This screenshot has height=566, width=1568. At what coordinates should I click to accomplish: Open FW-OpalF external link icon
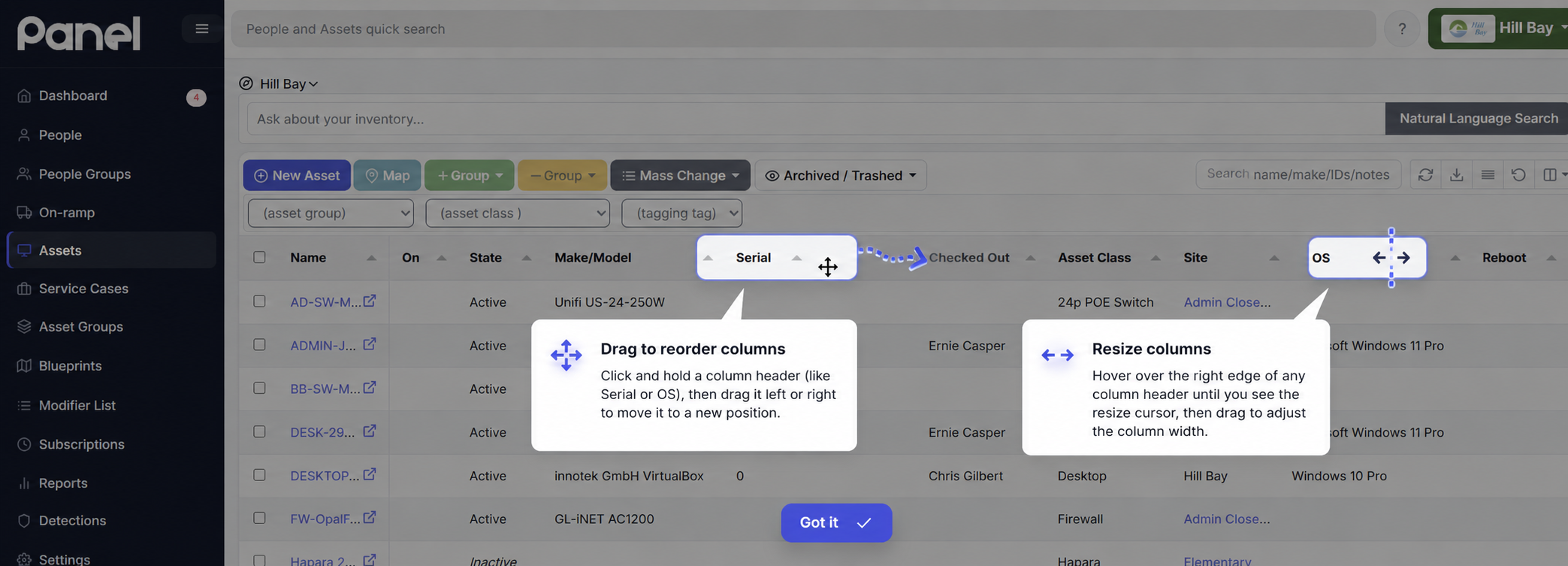[x=370, y=518]
